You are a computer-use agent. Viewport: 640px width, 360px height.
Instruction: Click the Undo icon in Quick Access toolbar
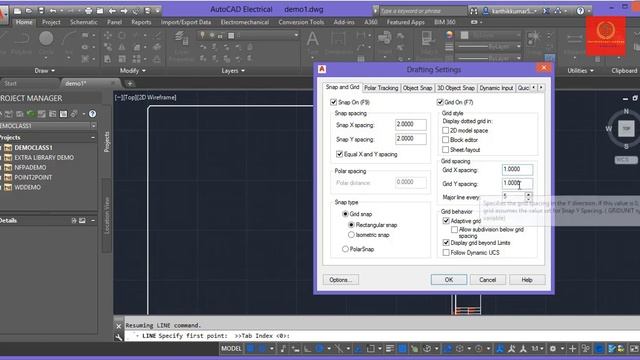coord(53,11)
